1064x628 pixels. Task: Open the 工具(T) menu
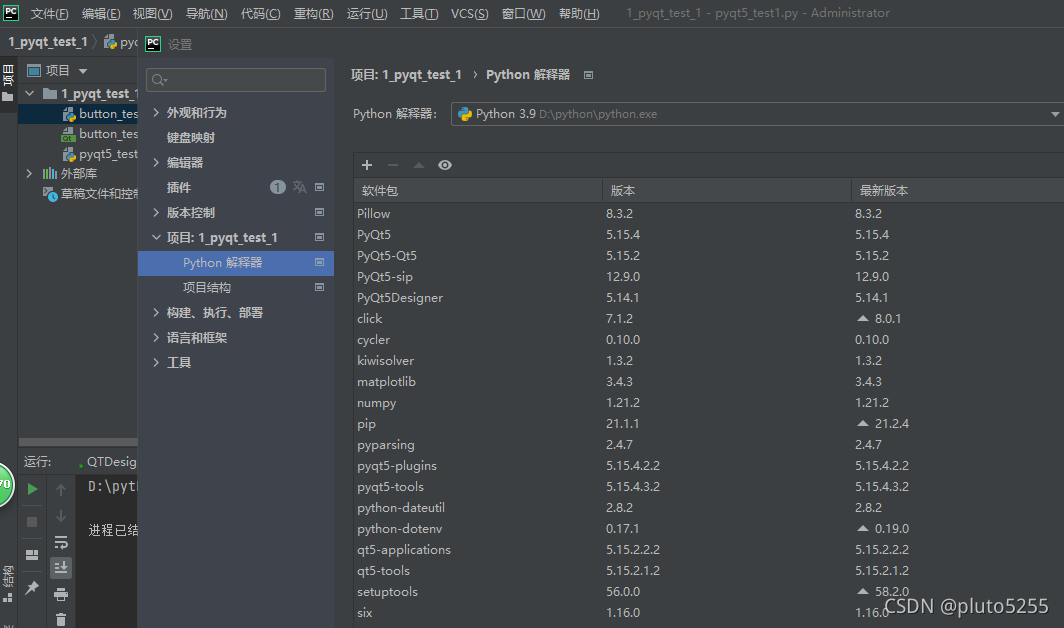419,14
